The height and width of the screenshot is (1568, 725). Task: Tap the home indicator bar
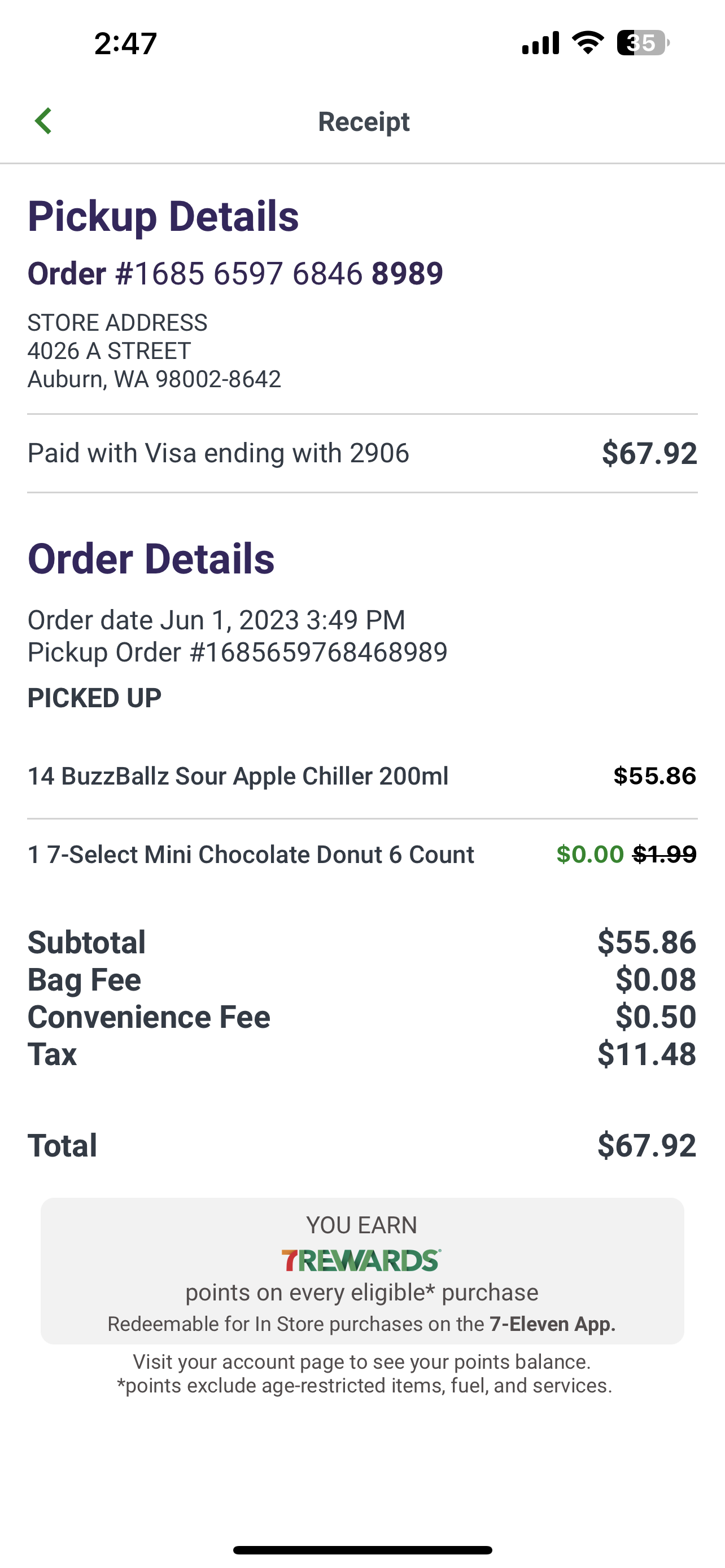(x=362, y=1550)
